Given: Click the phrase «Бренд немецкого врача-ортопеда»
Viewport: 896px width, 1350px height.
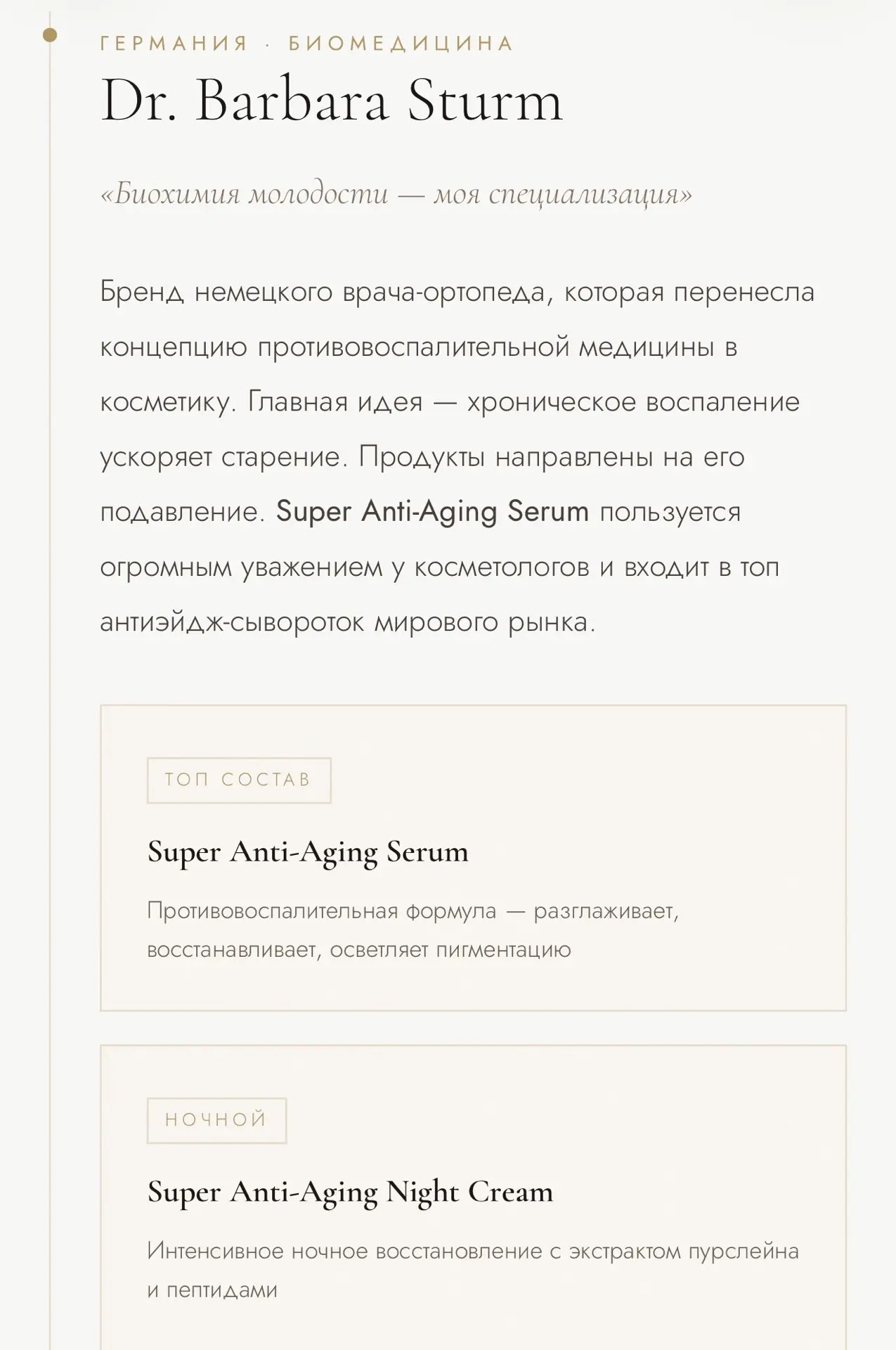Looking at the screenshot, I should tap(322, 292).
